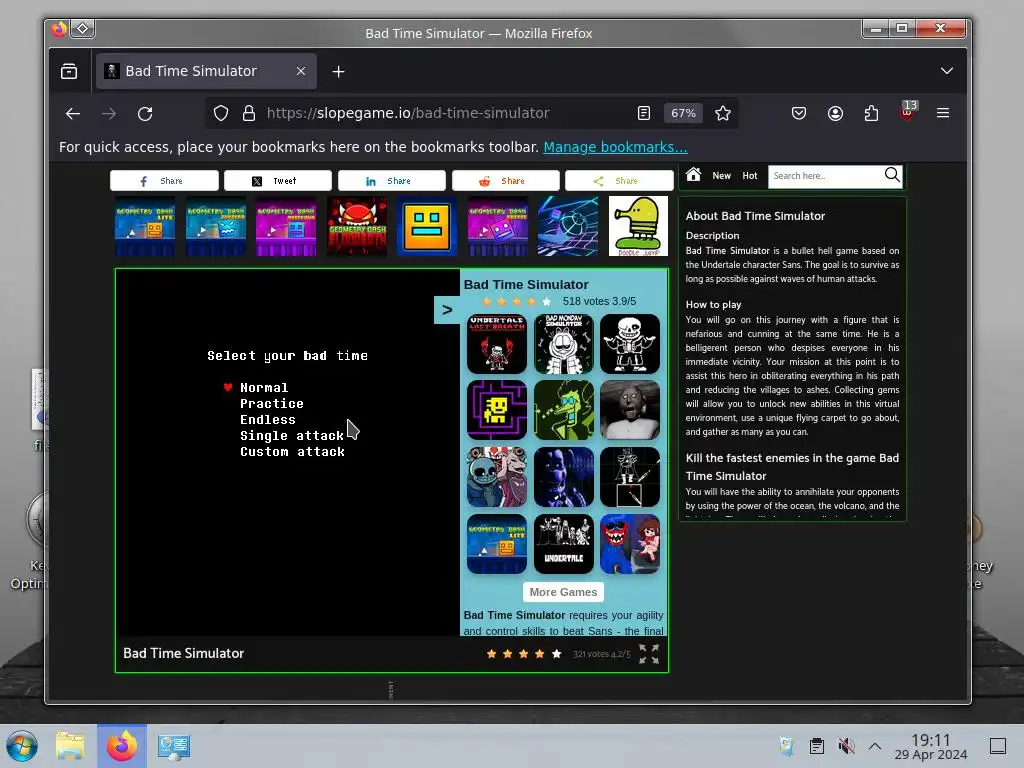
Task: Toggle fullscreen with the expand arrows icon
Action: click(x=649, y=654)
